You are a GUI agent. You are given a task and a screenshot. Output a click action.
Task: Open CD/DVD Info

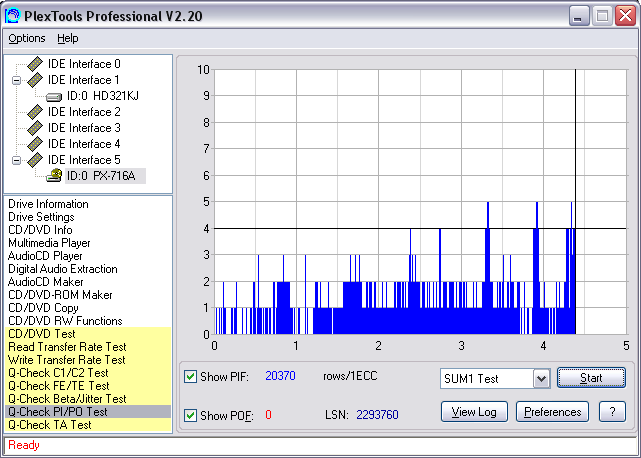point(40,230)
